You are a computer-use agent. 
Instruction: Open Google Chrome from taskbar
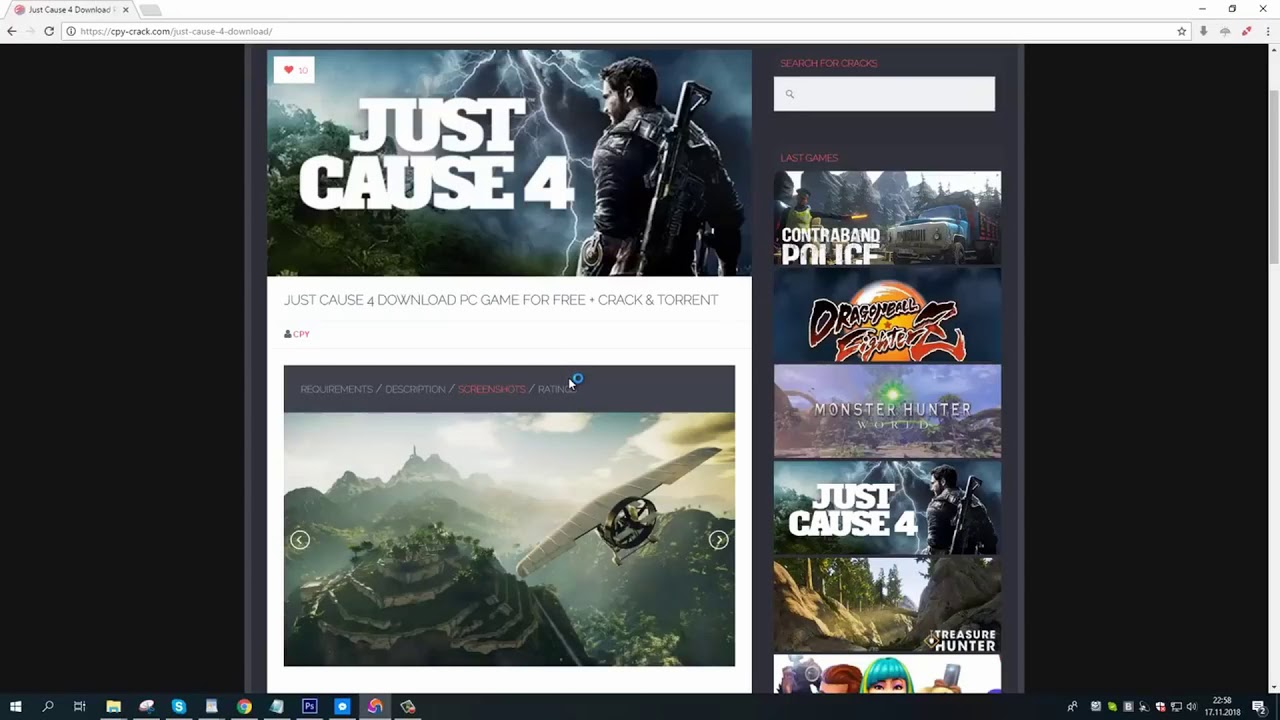coord(244,707)
